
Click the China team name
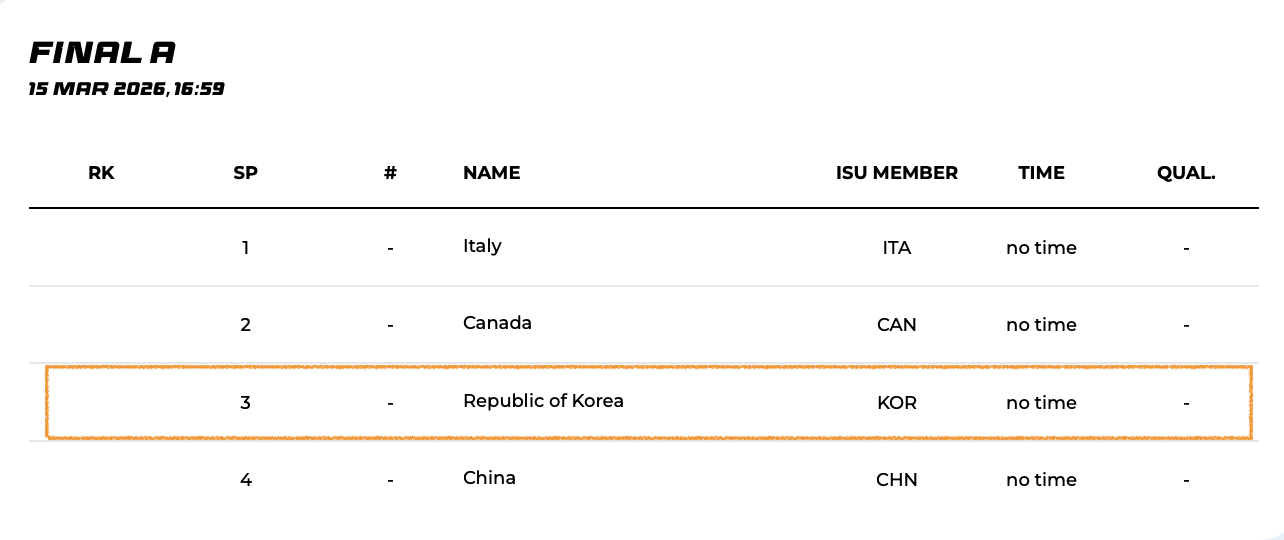489,478
